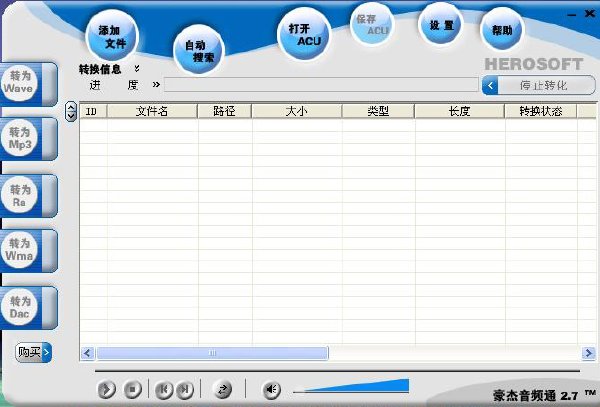Click 打开ACU to open an ACU file
Viewport: 600px width, 407px height.
304,34
